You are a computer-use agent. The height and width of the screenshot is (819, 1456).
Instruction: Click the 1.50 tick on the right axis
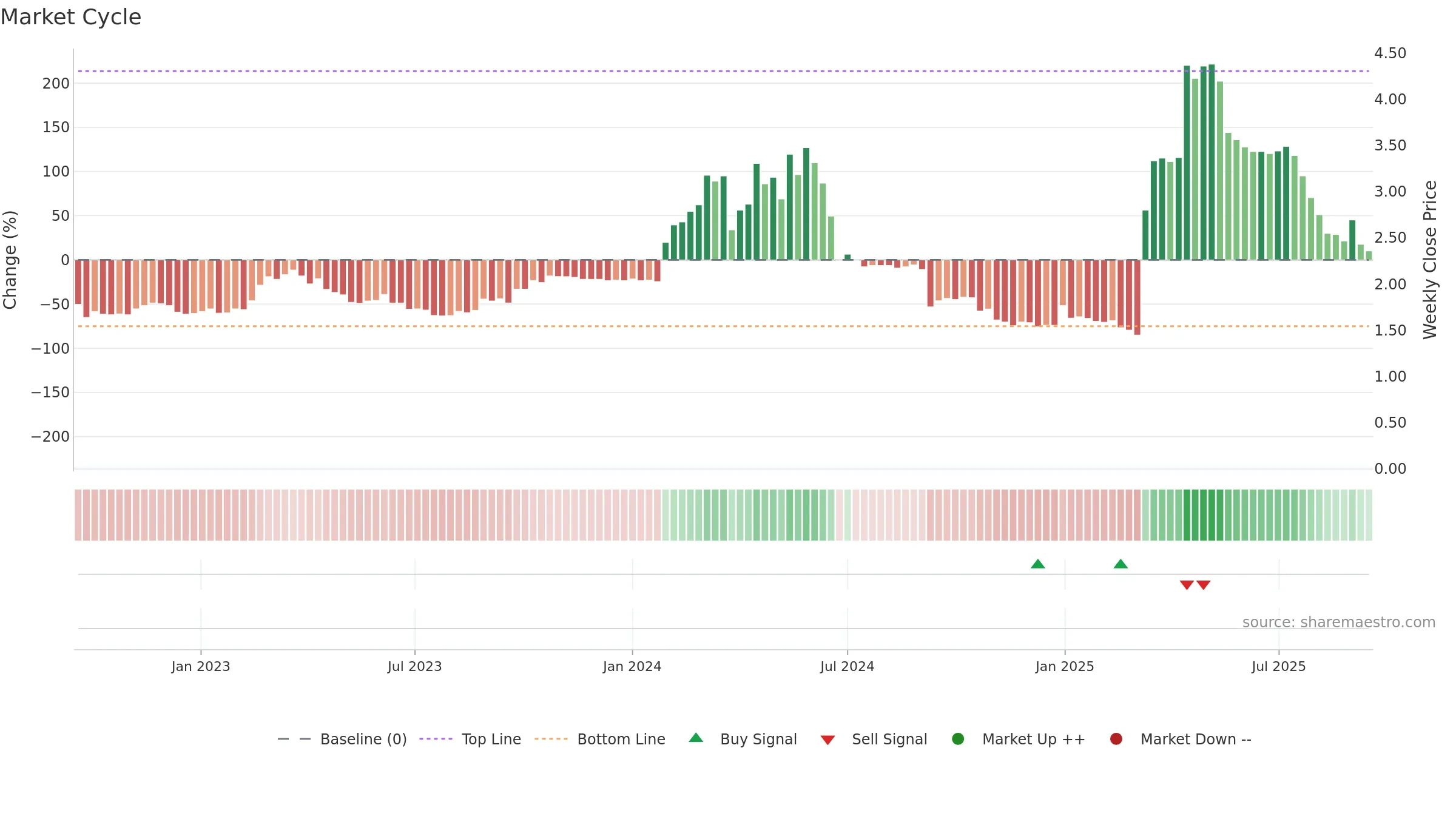pos(1390,331)
